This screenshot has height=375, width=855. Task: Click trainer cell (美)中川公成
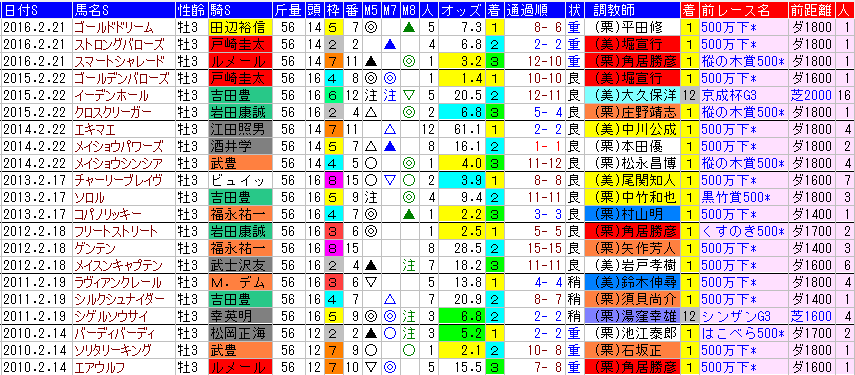[x=632, y=130]
